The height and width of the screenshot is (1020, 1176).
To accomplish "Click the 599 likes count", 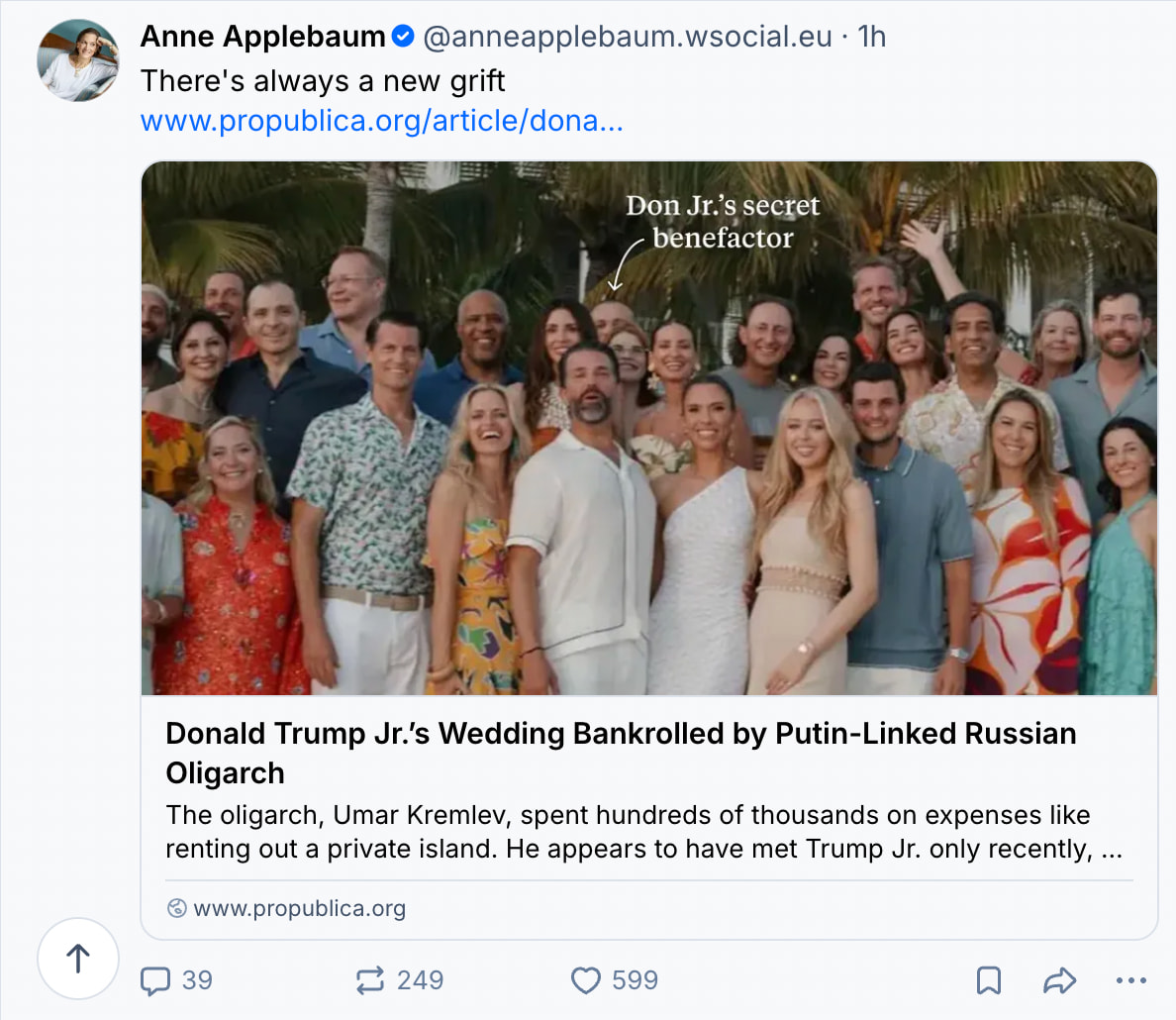I will pos(635,980).
